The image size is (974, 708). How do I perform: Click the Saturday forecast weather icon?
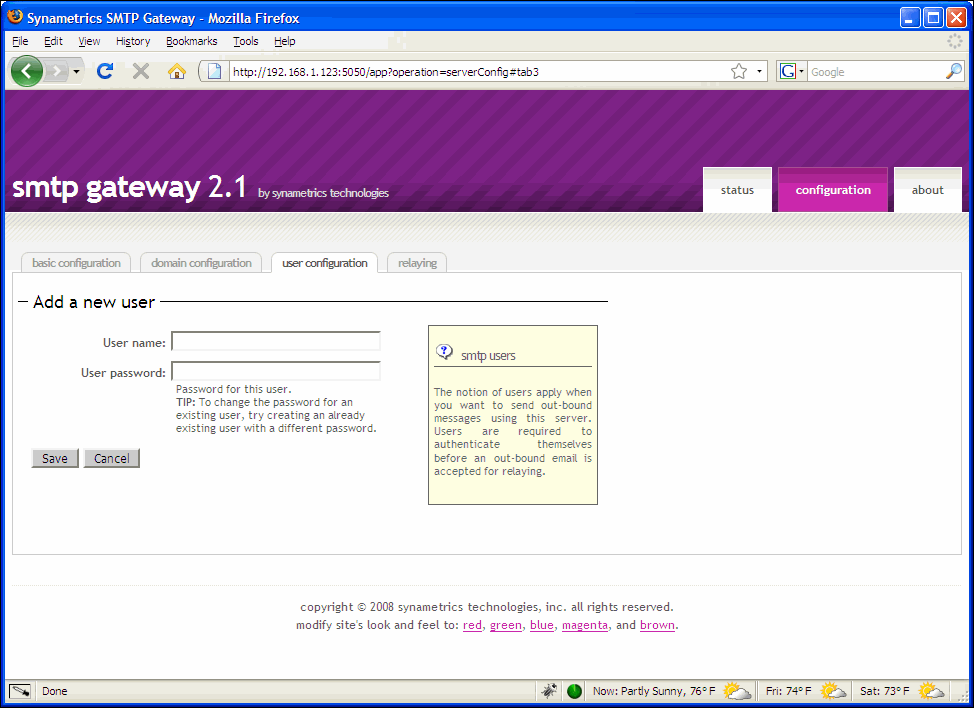(931, 691)
